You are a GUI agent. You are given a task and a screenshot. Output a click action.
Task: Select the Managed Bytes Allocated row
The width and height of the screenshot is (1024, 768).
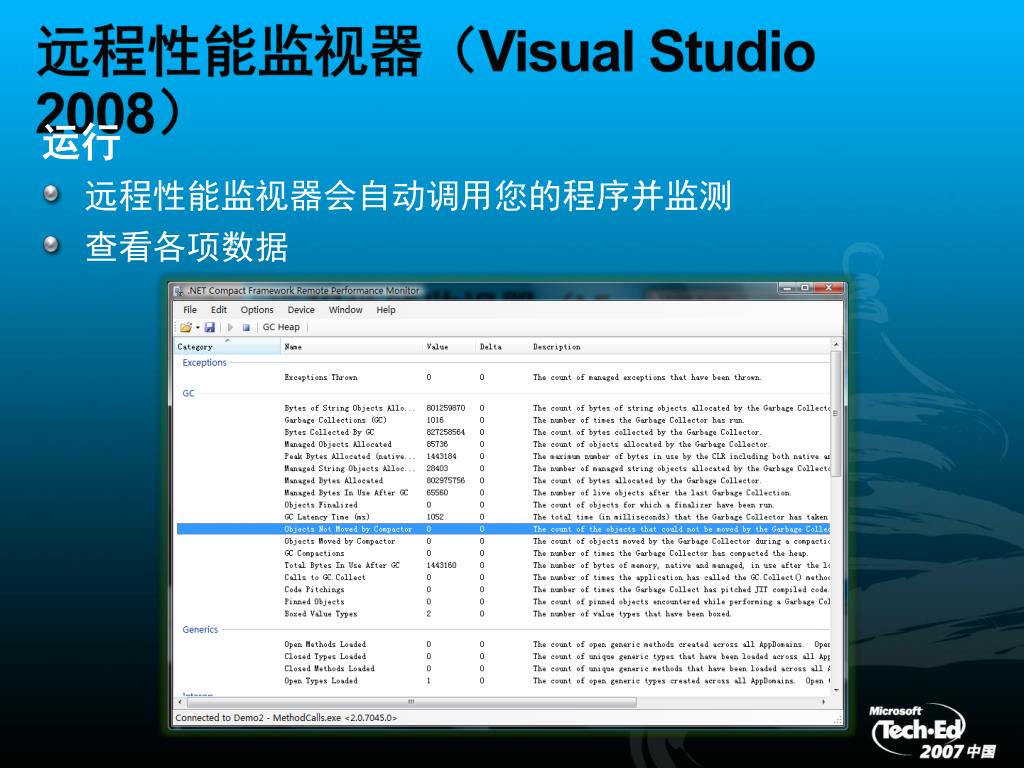coord(504,481)
